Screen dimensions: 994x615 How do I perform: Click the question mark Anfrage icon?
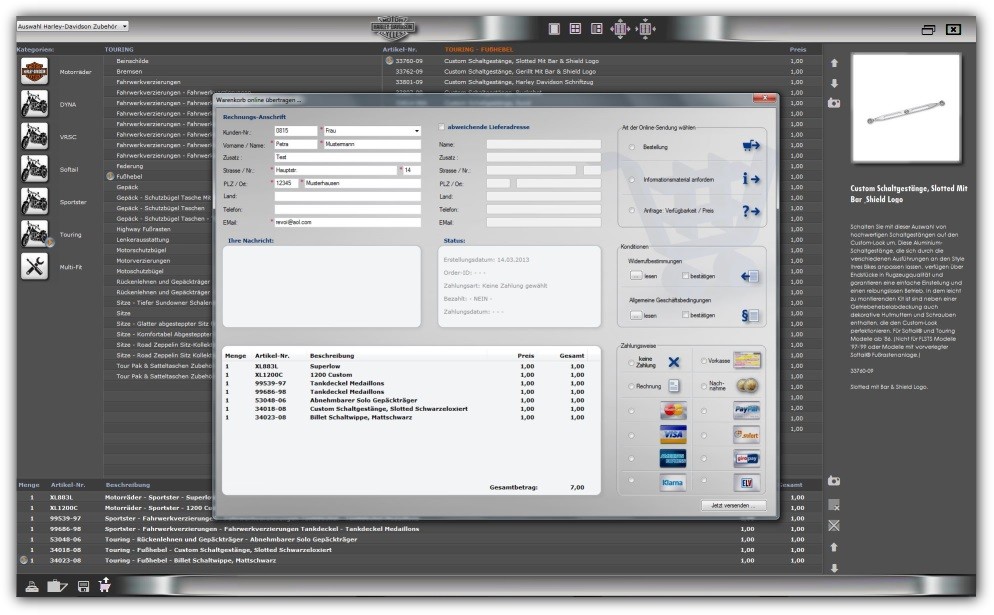(751, 211)
